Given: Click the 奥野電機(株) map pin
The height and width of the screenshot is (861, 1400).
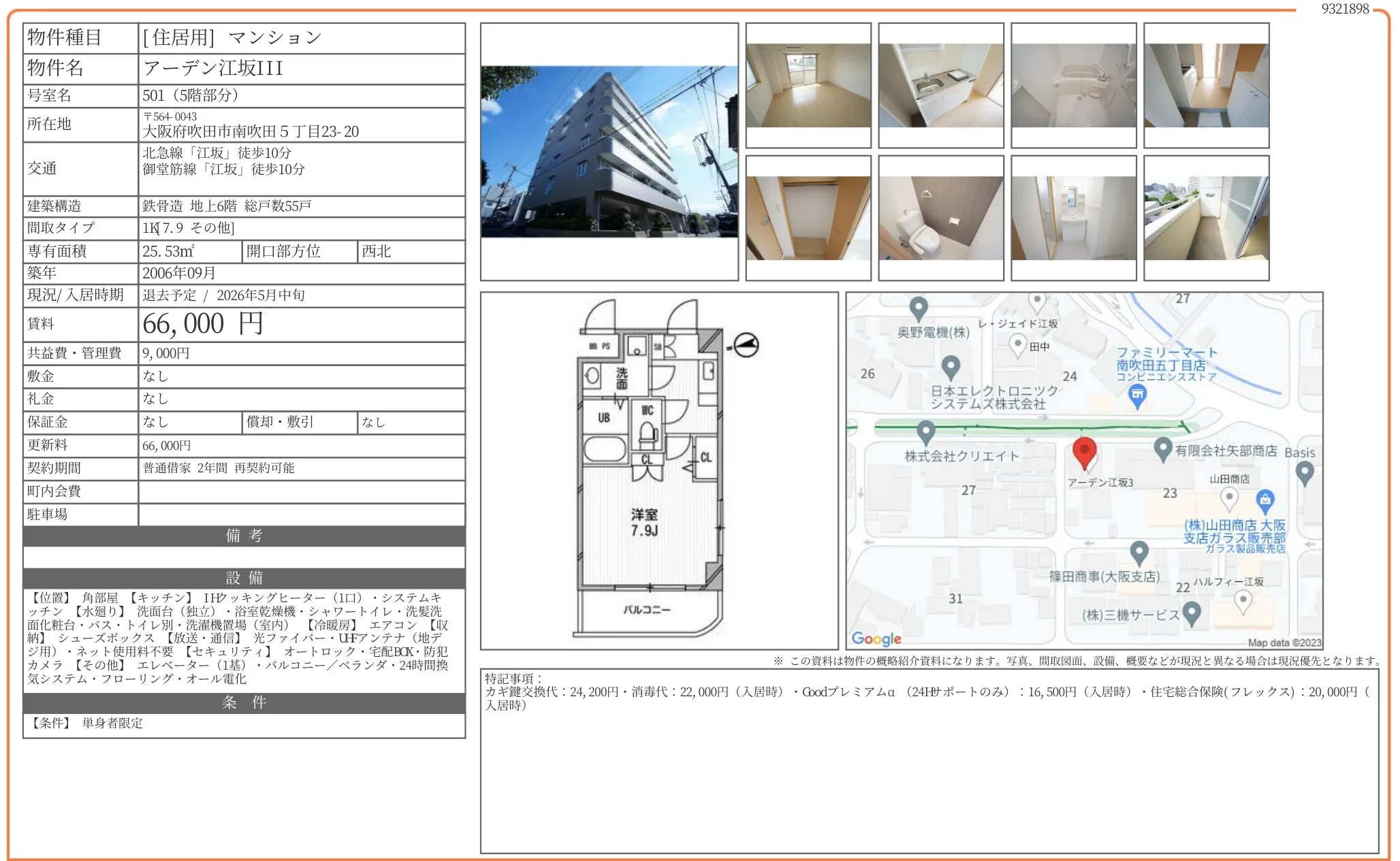Looking at the screenshot, I should (919, 308).
